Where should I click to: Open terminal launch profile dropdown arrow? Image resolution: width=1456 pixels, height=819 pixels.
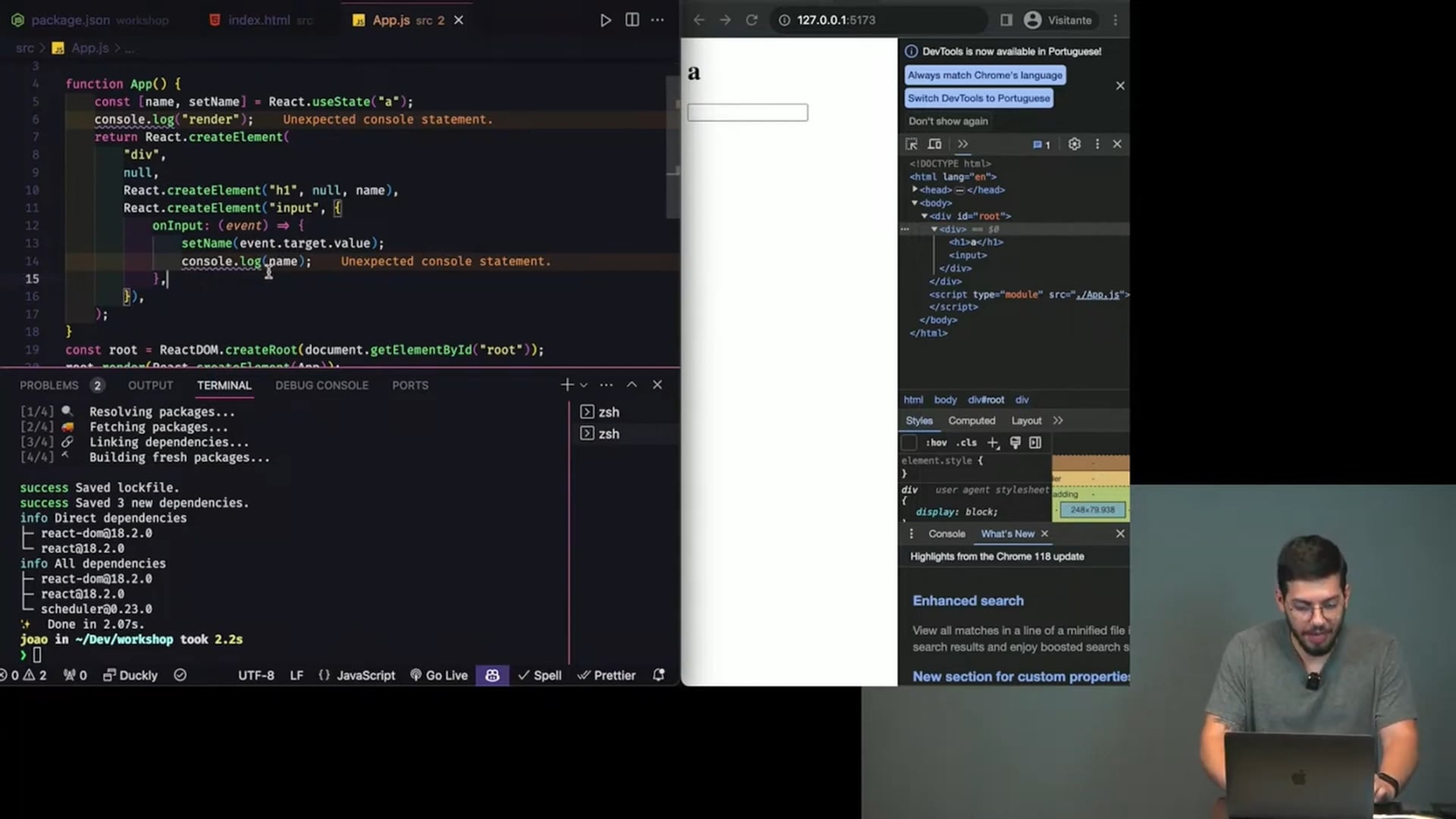click(x=584, y=385)
